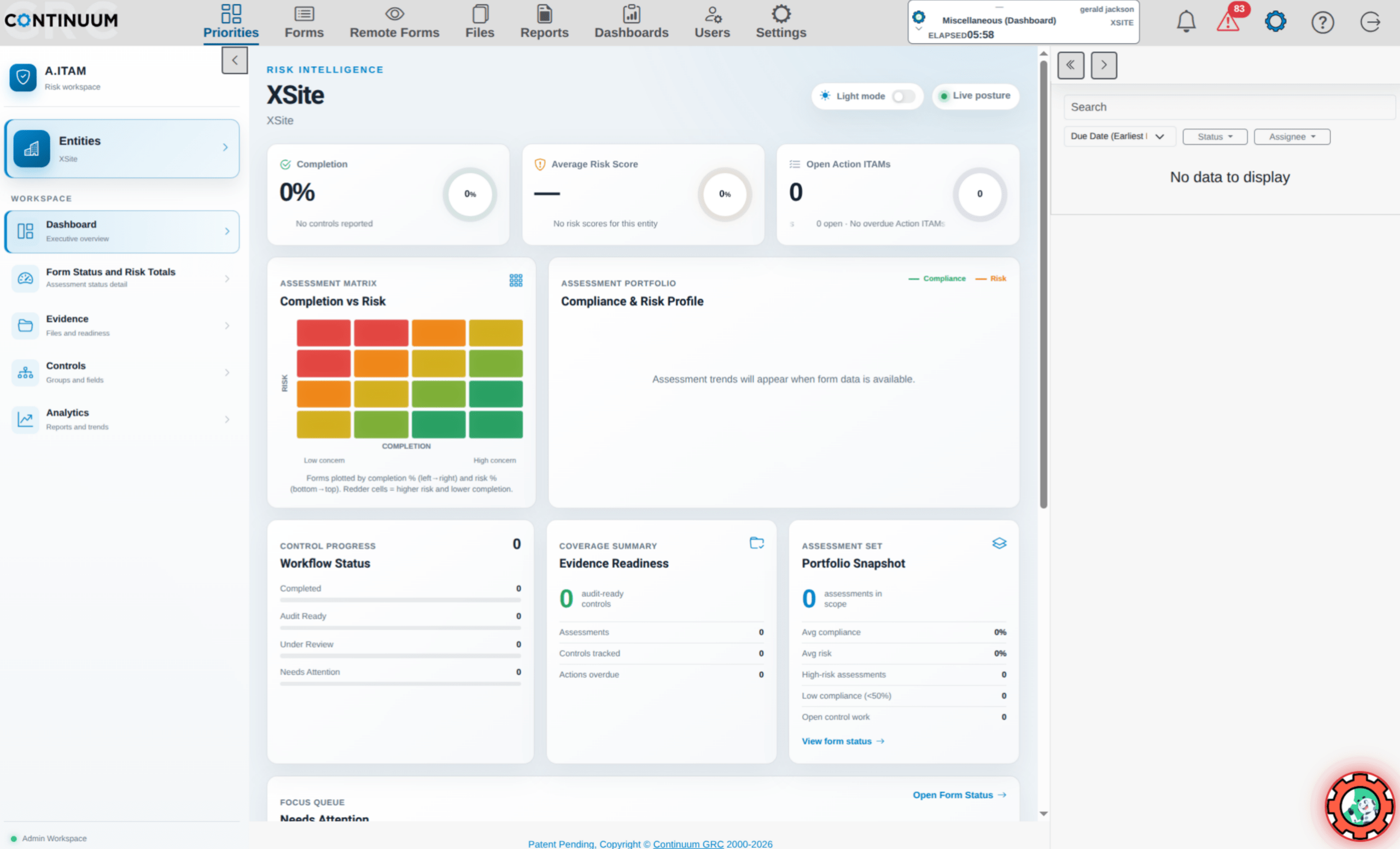The image size is (1400, 849).
Task: Click the top-left red matrix cell
Action: pos(323,333)
